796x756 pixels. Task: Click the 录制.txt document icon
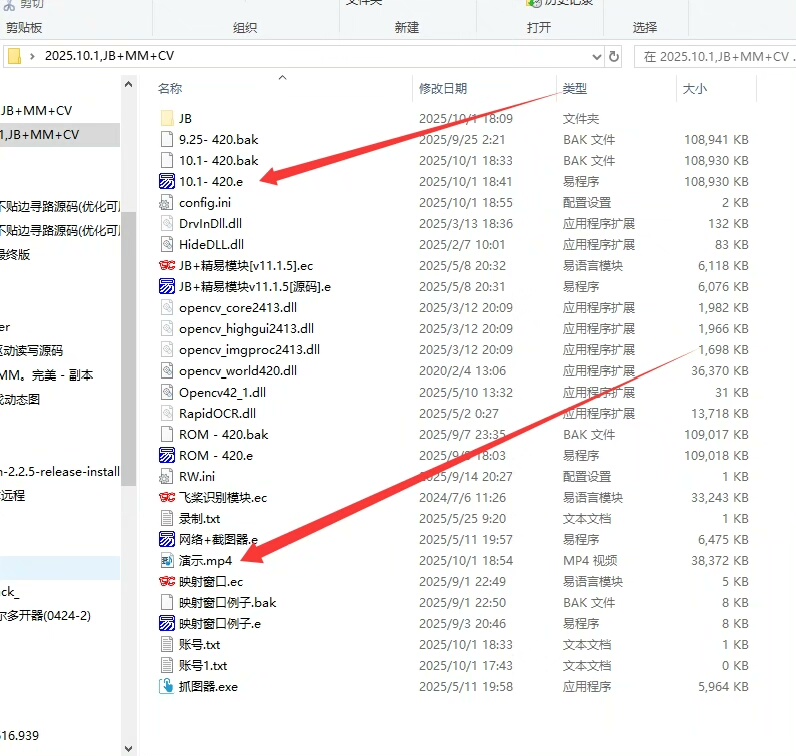[167, 518]
